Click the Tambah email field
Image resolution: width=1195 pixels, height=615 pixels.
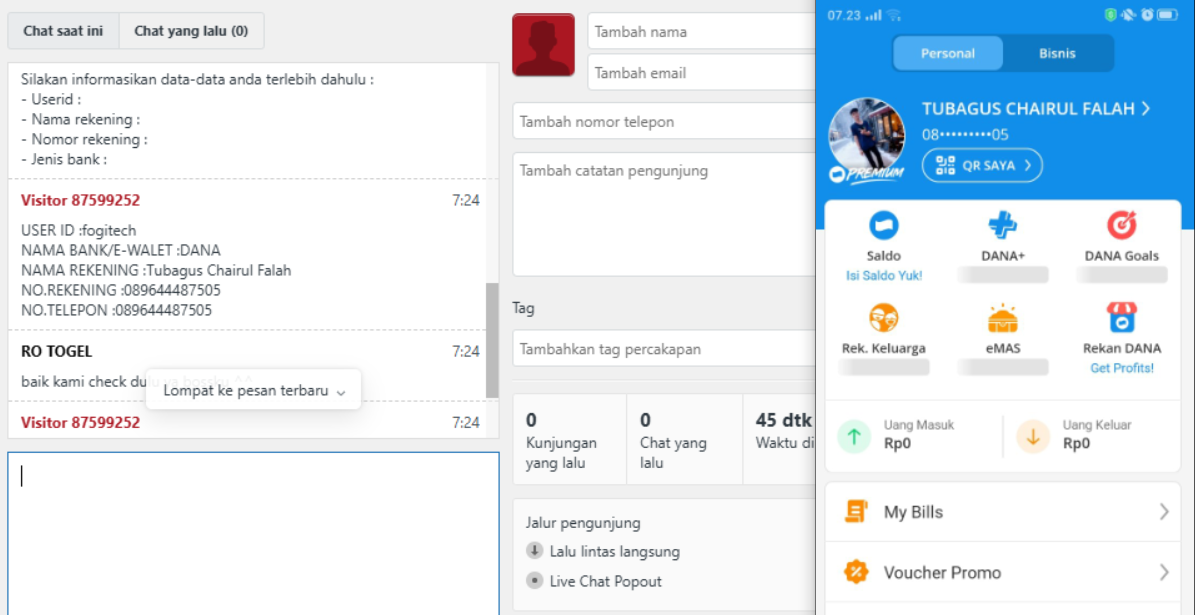pos(701,72)
